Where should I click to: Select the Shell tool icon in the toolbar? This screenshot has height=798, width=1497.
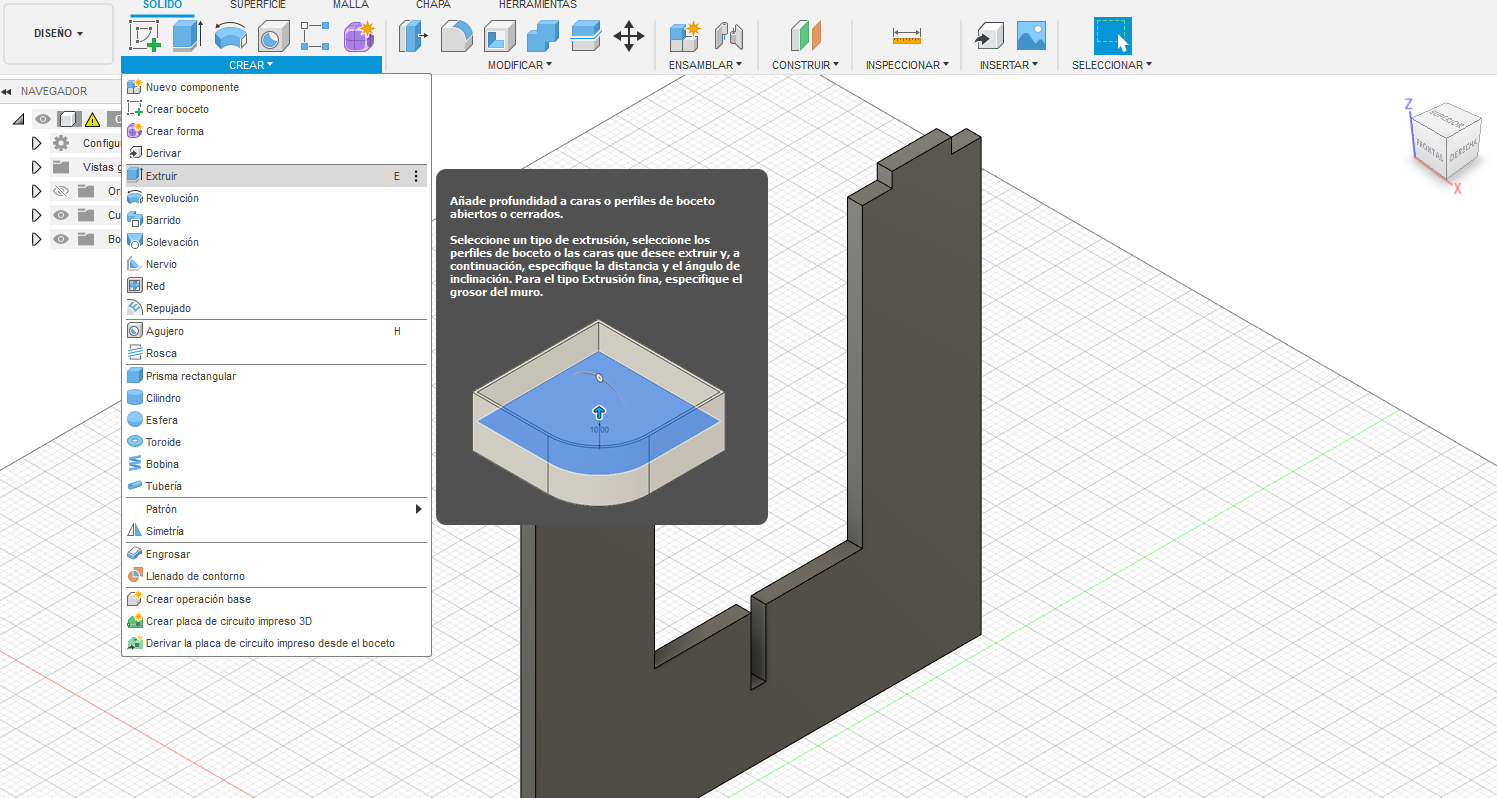point(499,36)
